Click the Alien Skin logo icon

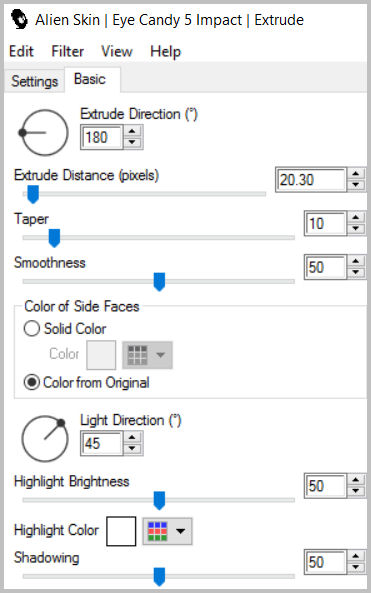tap(19, 19)
